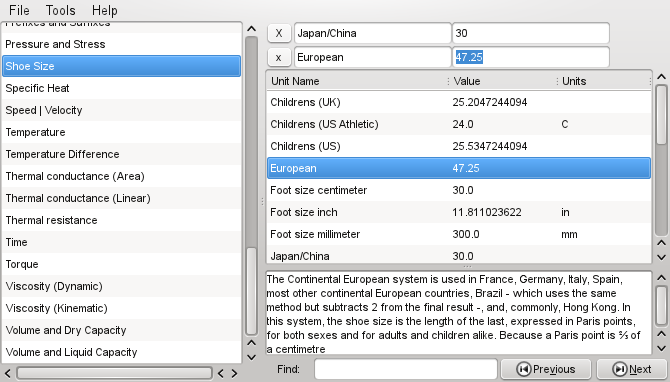This screenshot has height=382, width=670.
Task: Clear the Japan/China row with X button
Action: 279,33
